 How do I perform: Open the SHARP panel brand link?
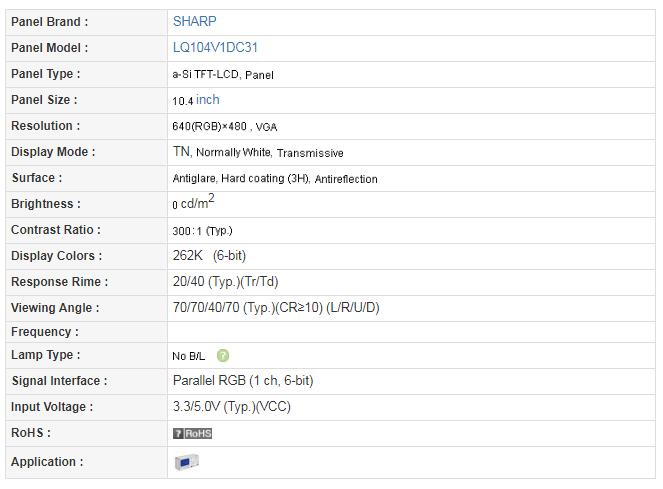195,21
